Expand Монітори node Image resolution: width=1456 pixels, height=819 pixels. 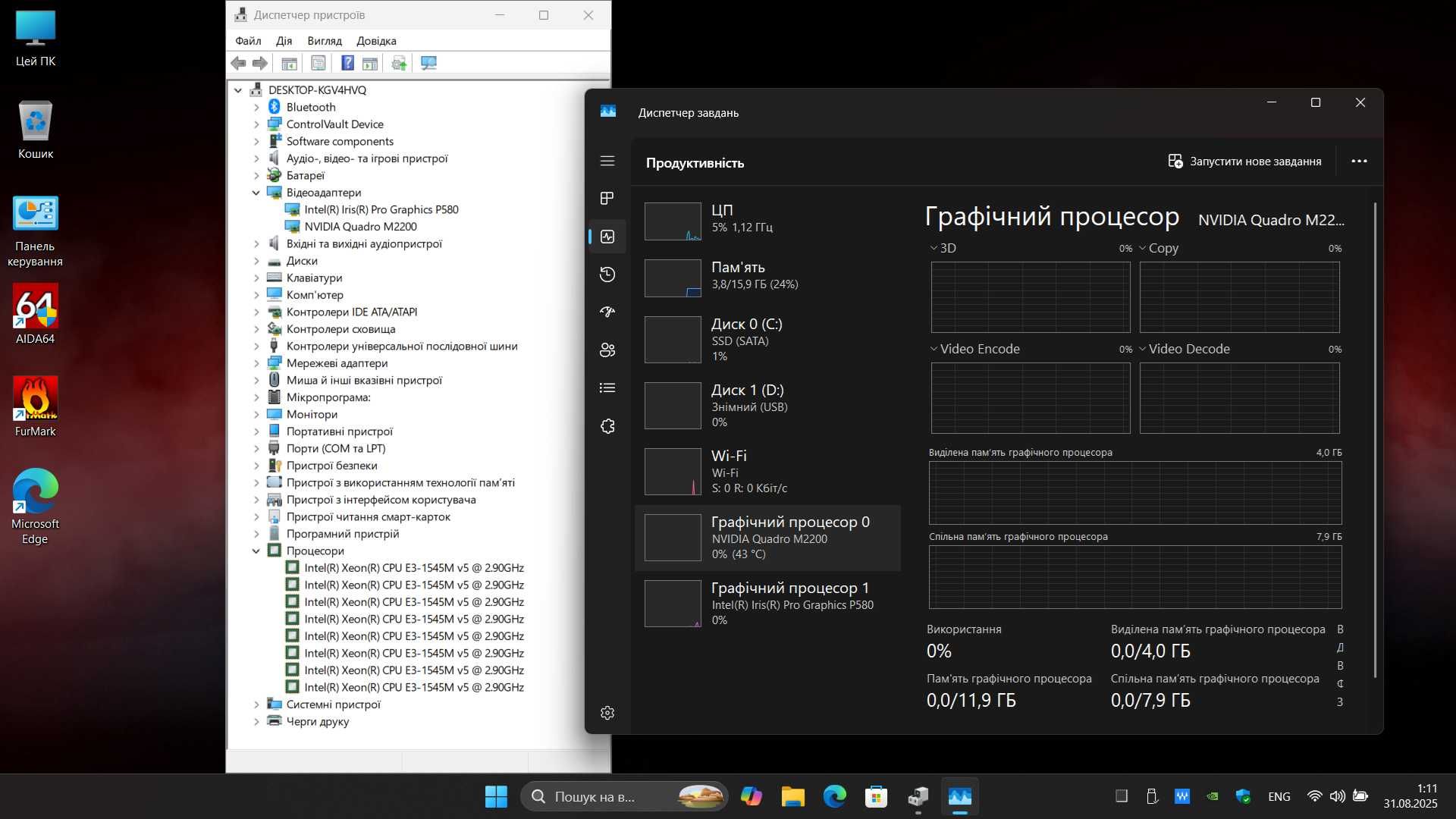[256, 414]
